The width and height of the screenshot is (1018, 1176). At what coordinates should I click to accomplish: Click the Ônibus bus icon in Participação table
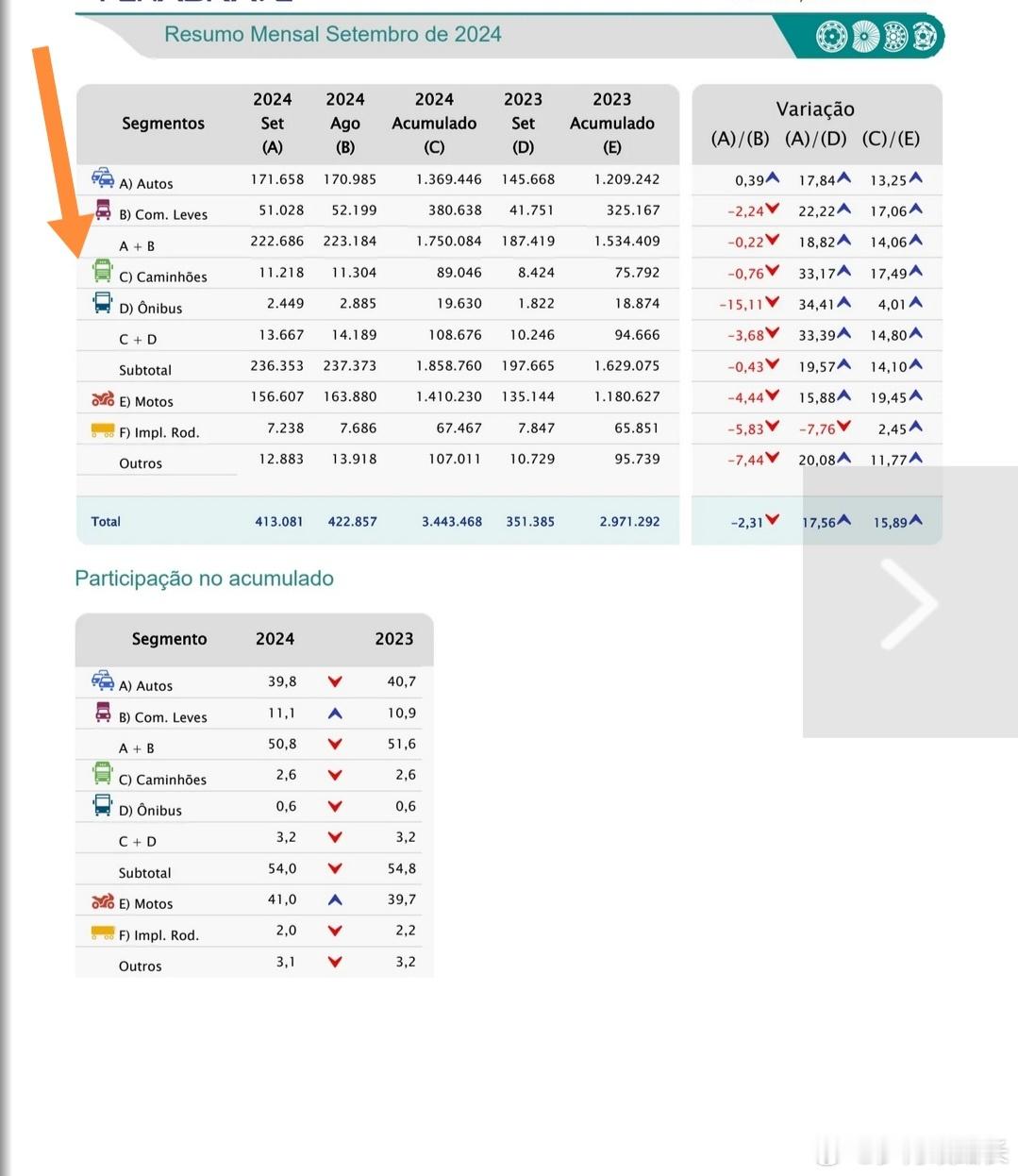tap(102, 805)
